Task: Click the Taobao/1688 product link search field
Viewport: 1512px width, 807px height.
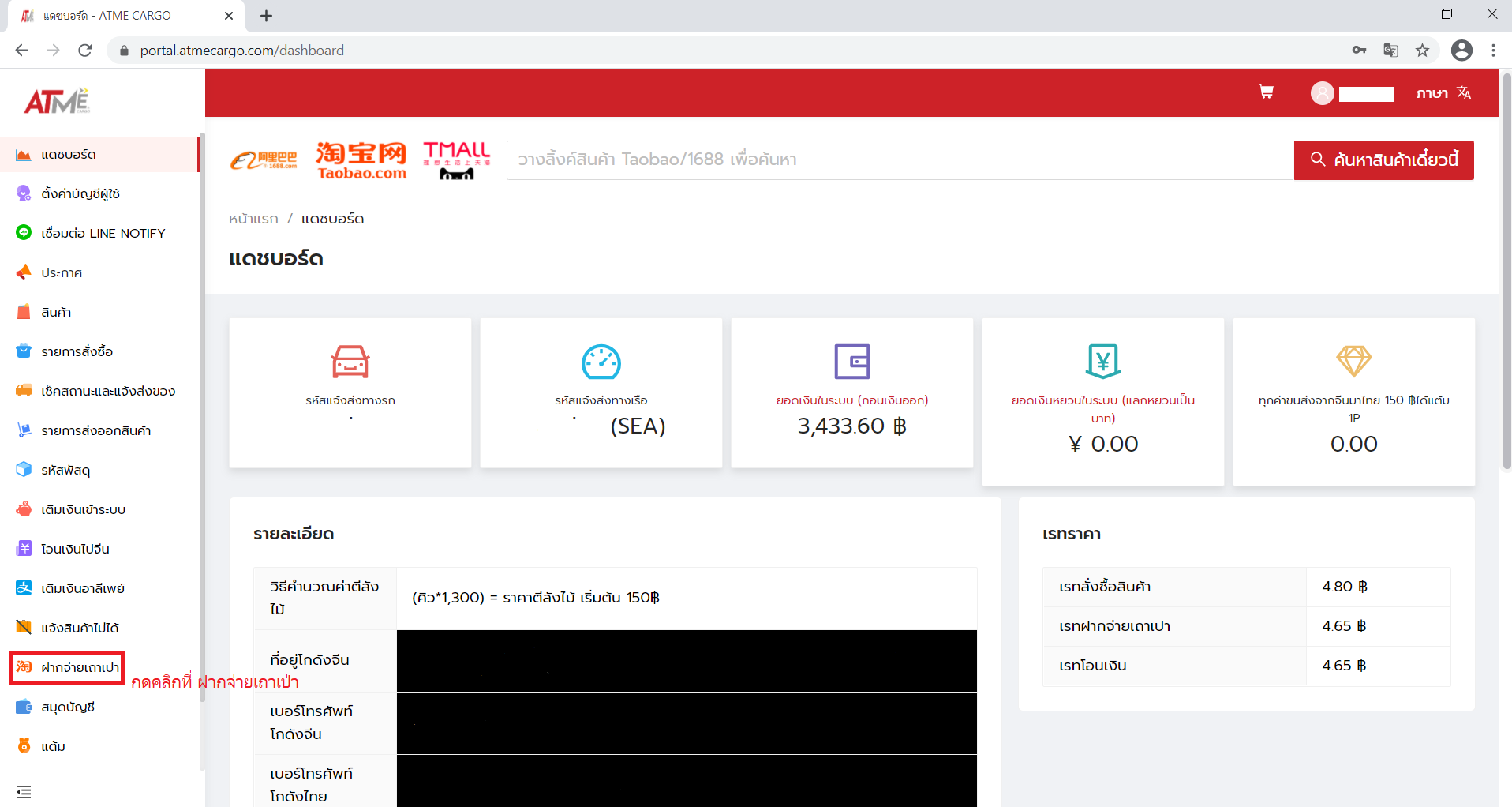Action: click(x=900, y=160)
